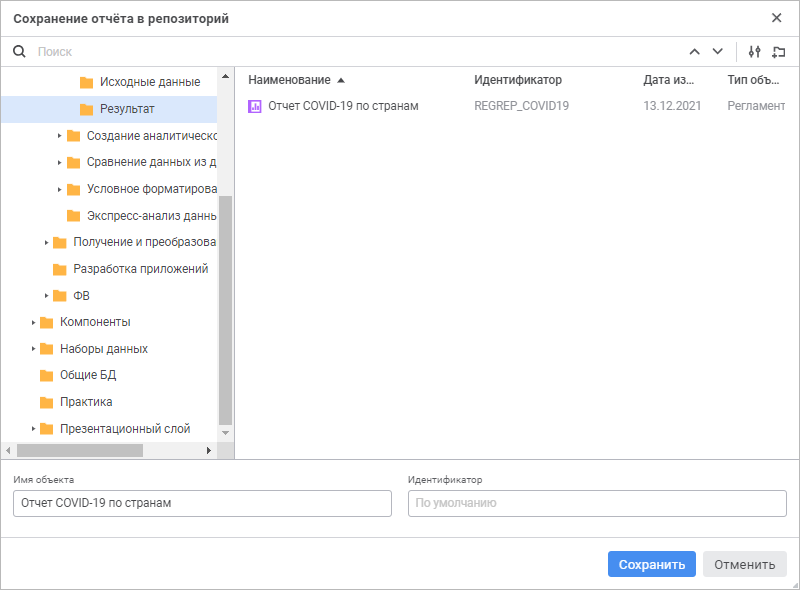Open the filter settings sliders icon
The image size is (800, 590).
pyautogui.click(x=755, y=51)
